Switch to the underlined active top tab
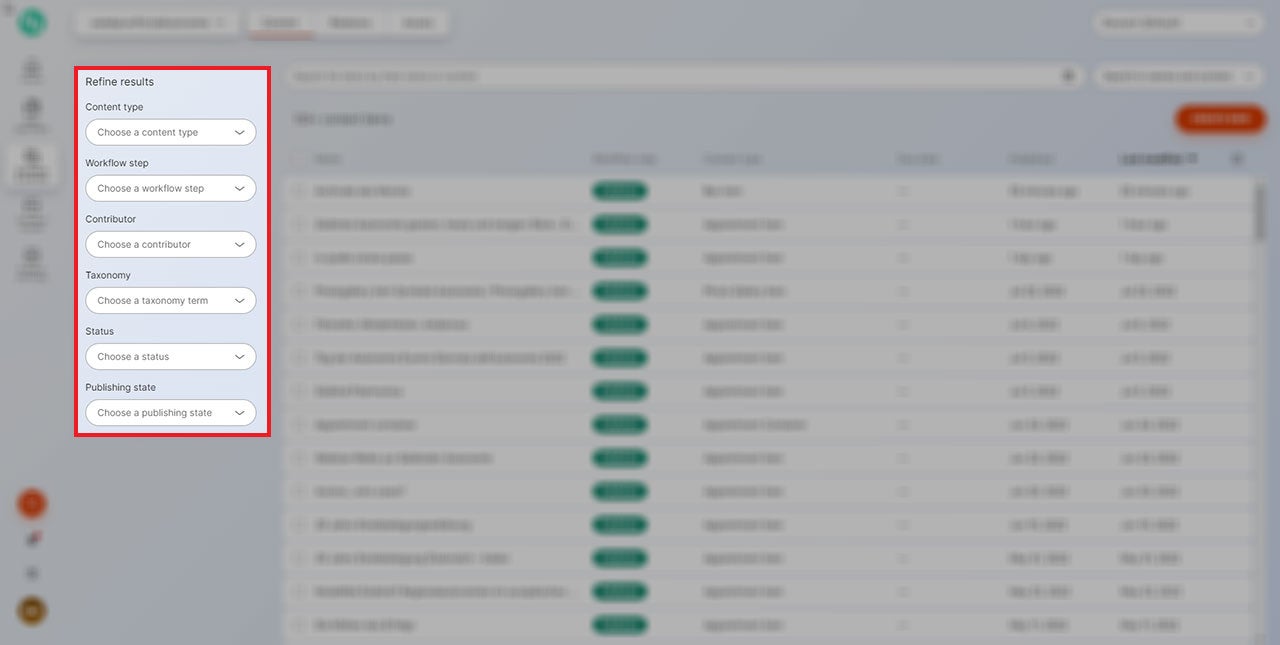This screenshot has height=645, width=1280. [281, 23]
